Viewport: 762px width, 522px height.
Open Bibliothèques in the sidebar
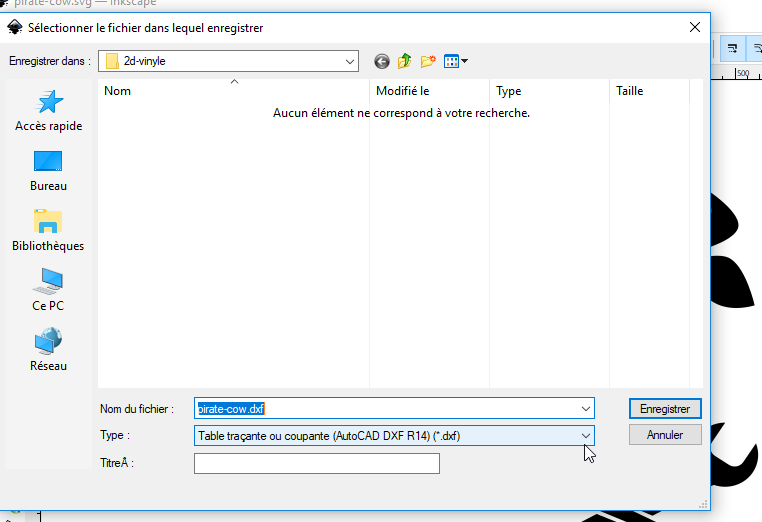(49, 231)
